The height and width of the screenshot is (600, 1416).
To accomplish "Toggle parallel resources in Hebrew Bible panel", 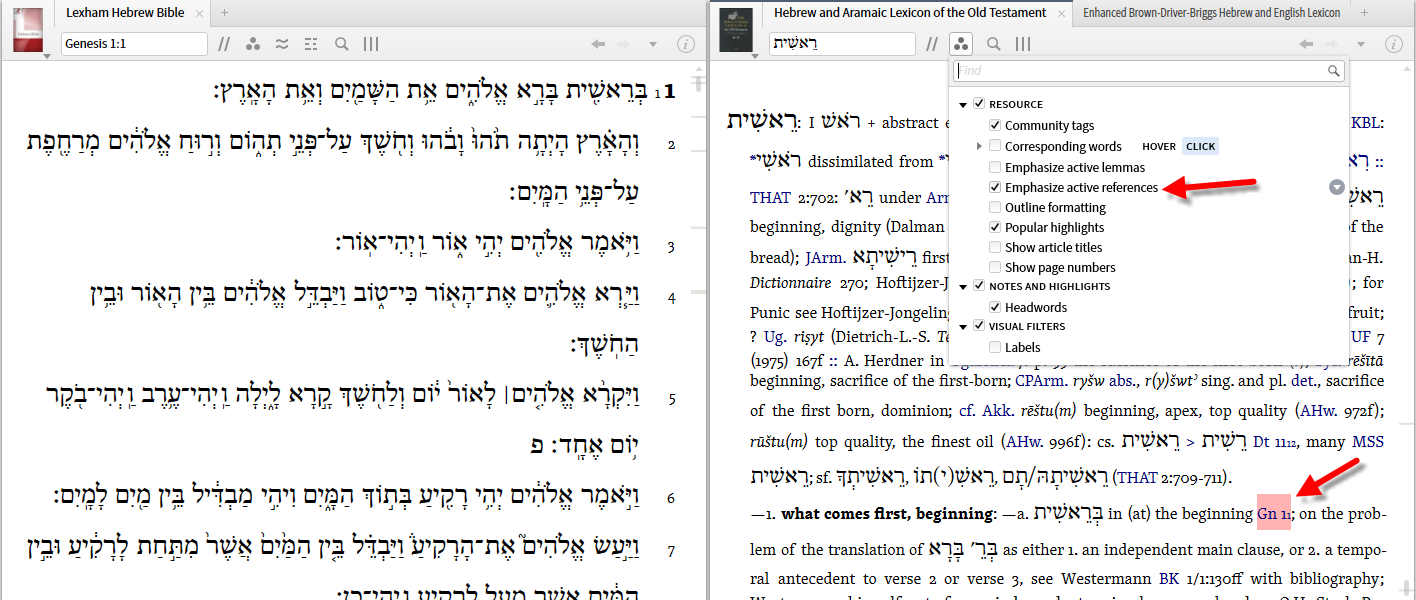I will (x=225, y=44).
